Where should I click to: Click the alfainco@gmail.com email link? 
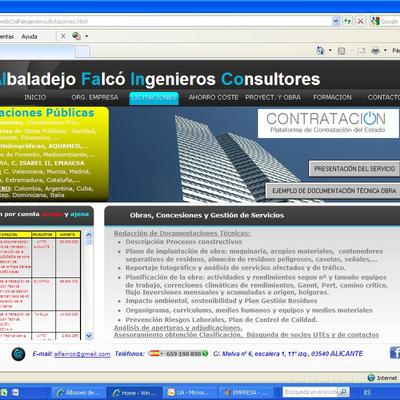(82, 354)
